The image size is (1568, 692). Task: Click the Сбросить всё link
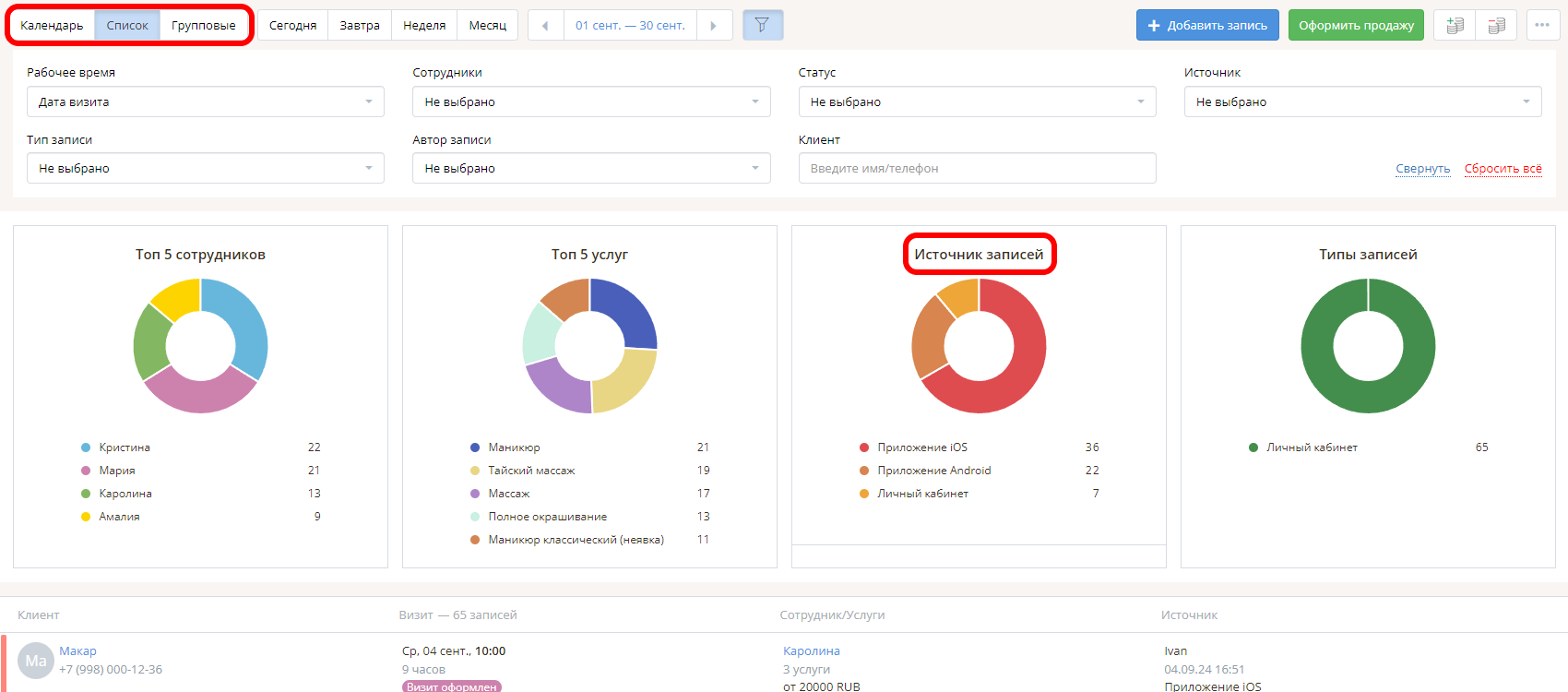(1503, 168)
